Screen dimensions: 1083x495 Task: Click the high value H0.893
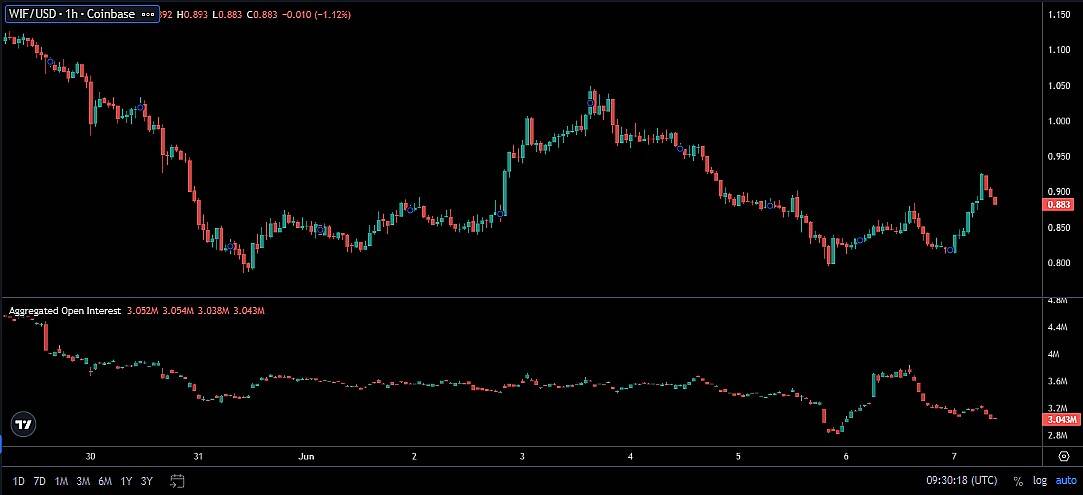coord(194,14)
